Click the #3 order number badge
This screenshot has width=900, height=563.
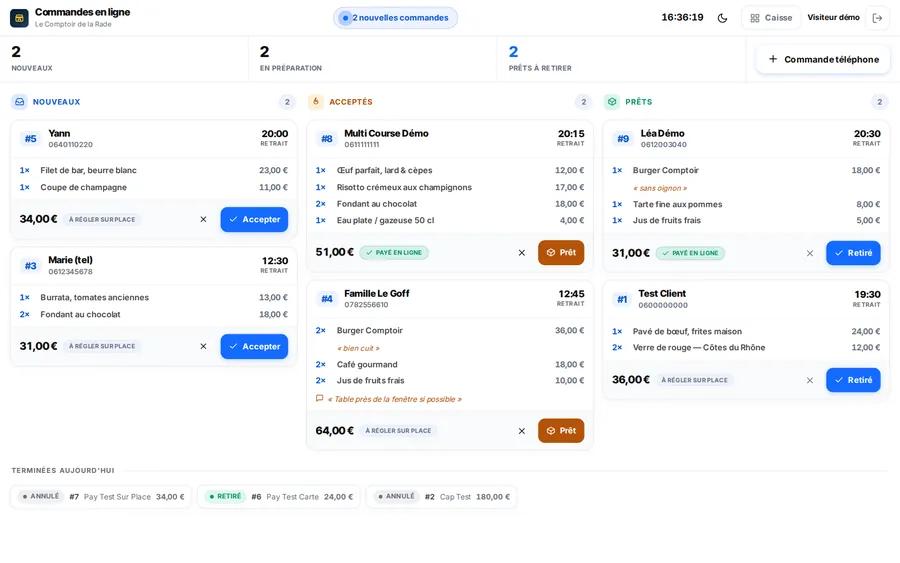point(30,266)
